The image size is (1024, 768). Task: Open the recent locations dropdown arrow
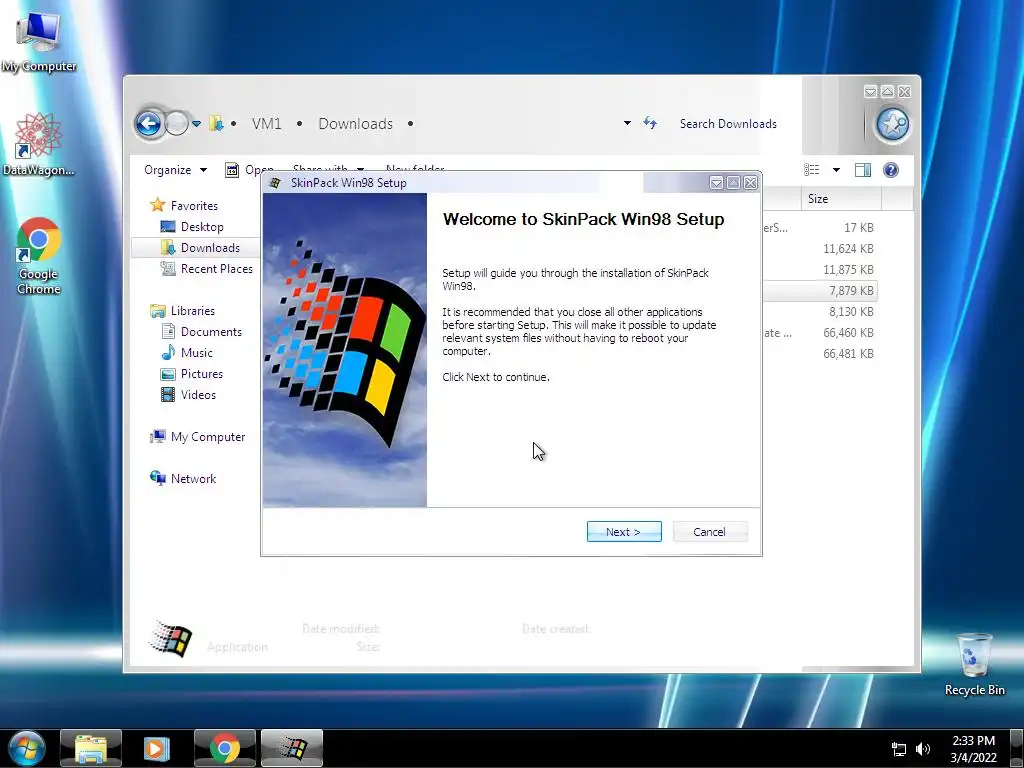[196, 123]
